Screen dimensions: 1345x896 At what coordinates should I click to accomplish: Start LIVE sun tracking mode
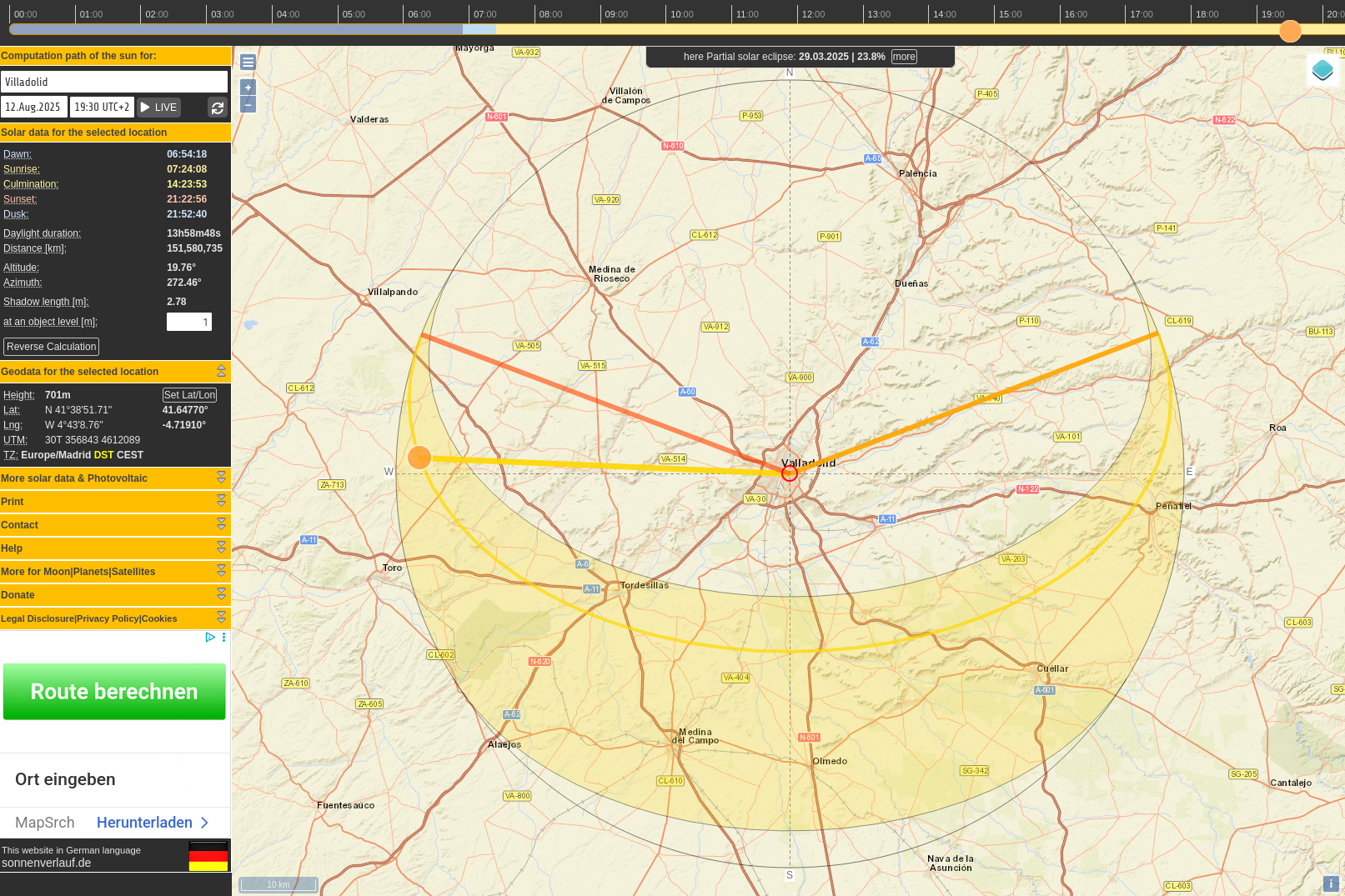pyautogui.click(x=158, y=108)
